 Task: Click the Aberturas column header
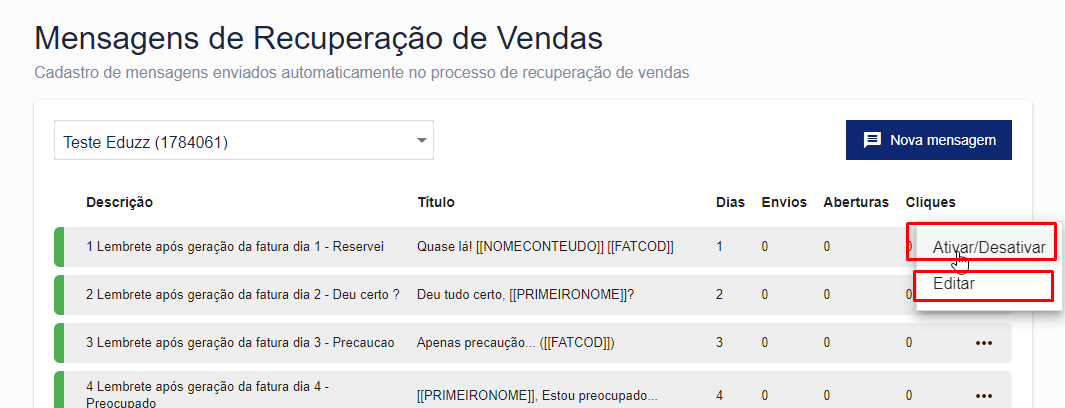[855, 202]
